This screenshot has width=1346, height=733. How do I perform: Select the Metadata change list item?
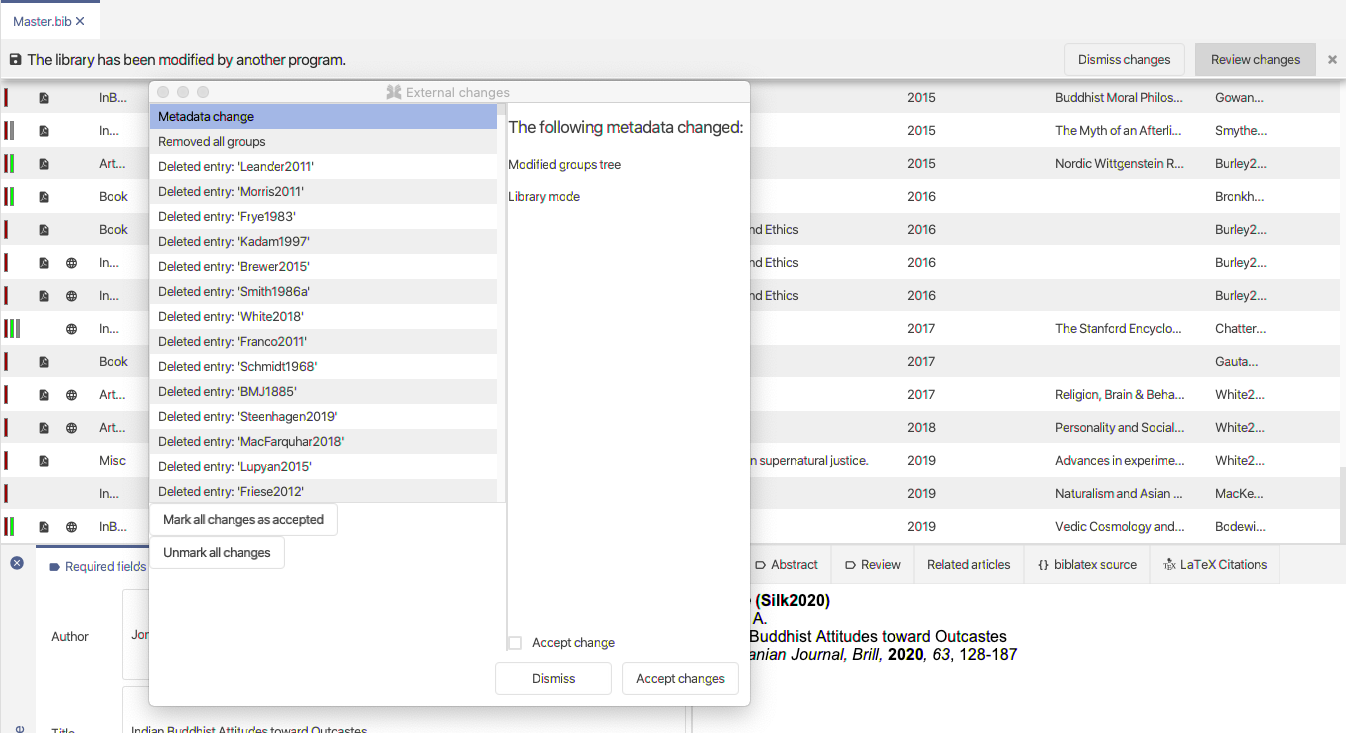[x=323, y=117]
